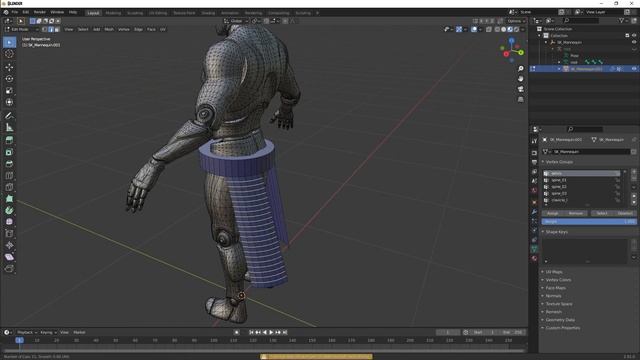Switch to the Modeling workspace tab
Image resolution: width=640 pixels, height=360 pixels.
(x=113, y=13)
